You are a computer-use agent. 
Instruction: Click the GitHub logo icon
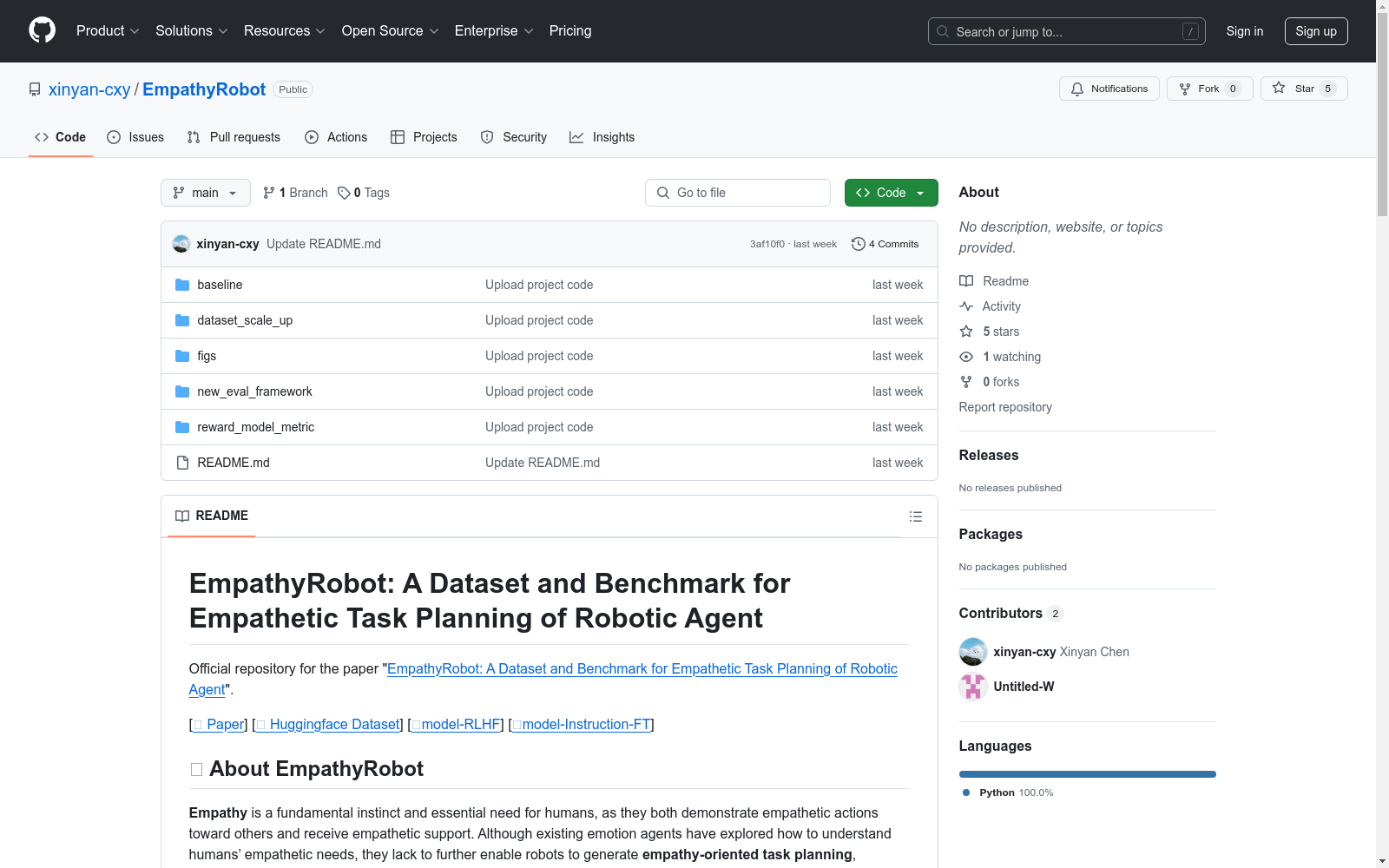pos(42,30)
